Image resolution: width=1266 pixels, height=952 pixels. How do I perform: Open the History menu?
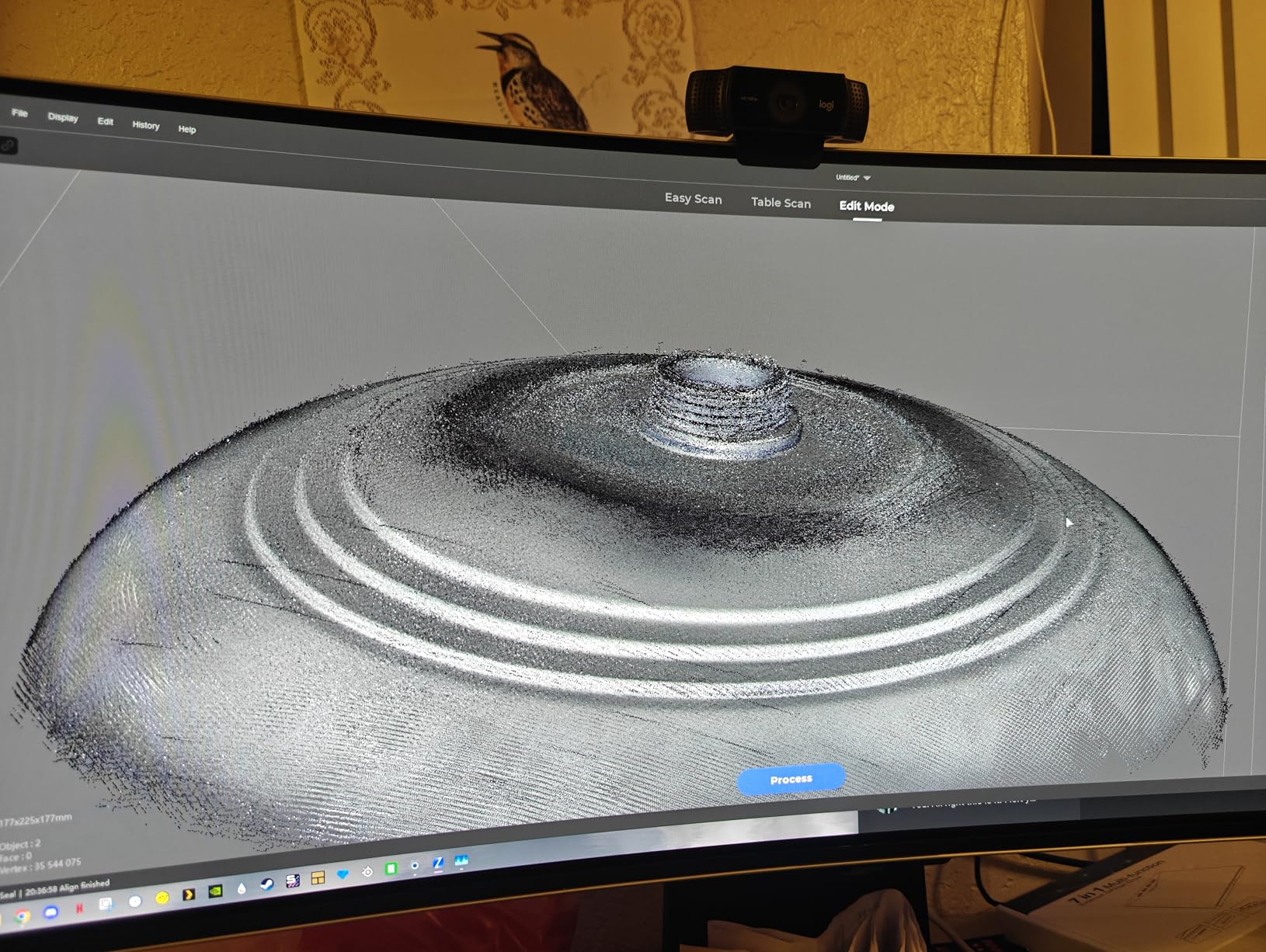click(x=146, y=125)
